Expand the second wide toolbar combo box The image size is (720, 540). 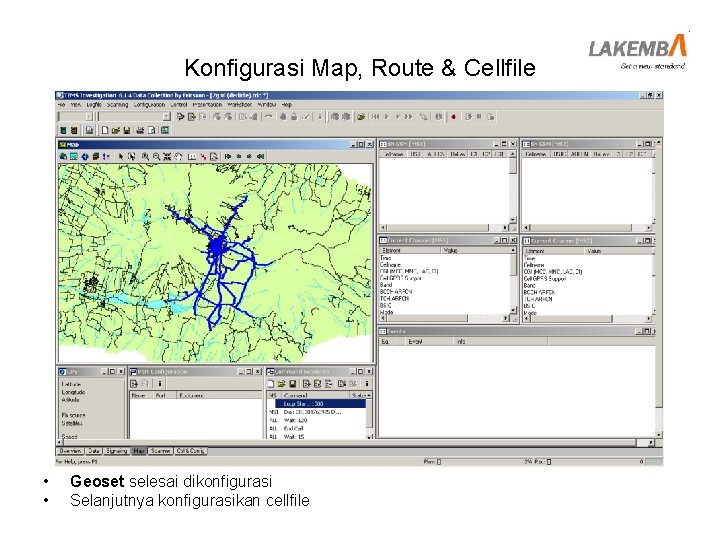coord(166,116)
